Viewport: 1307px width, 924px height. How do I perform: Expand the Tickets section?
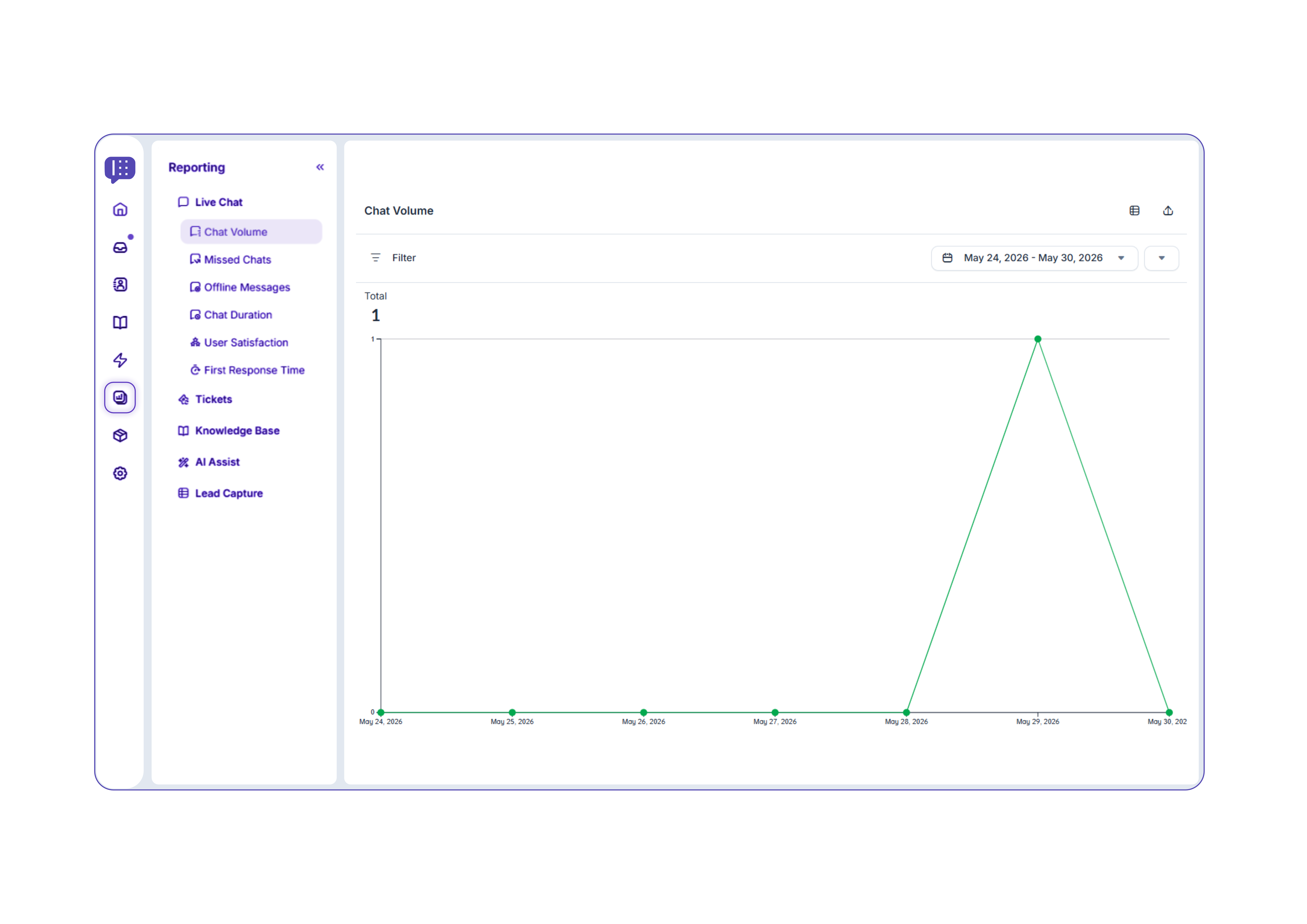click(x=205, y=399)
